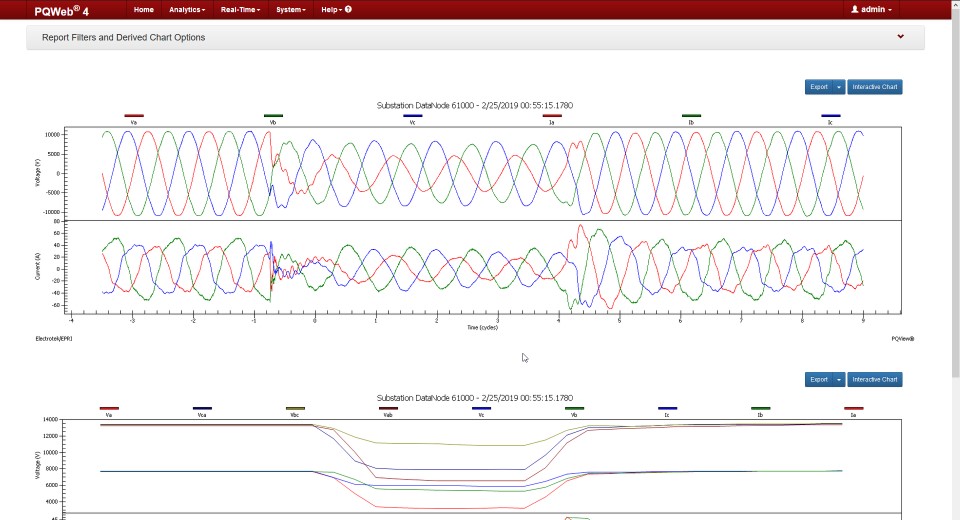The width and height of the screenshot is (960, 520).
Task: Click the Ia legend swatch in waveform chart
Action: [552, 115]
